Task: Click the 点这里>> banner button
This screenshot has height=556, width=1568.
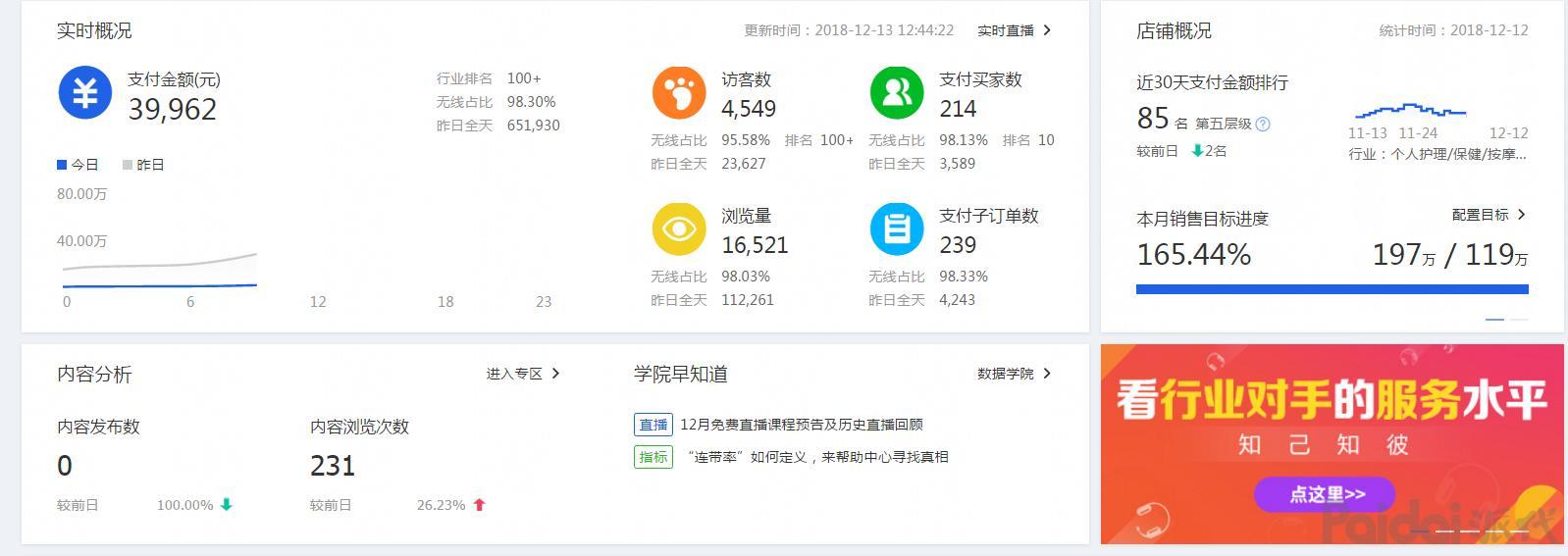Action: pos(1325,494)
